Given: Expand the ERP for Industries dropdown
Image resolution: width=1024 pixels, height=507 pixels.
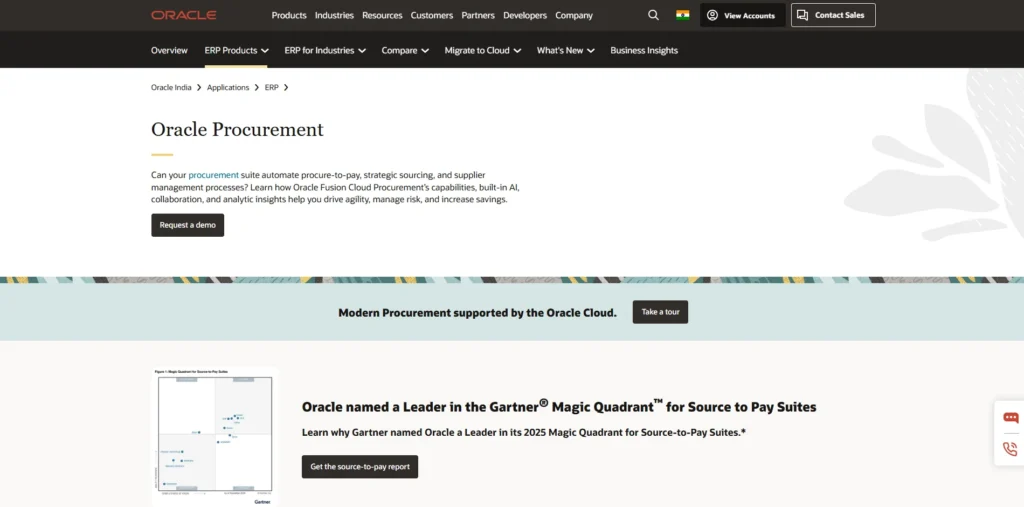Looking at the screenshot, I should tap(325, 50).
